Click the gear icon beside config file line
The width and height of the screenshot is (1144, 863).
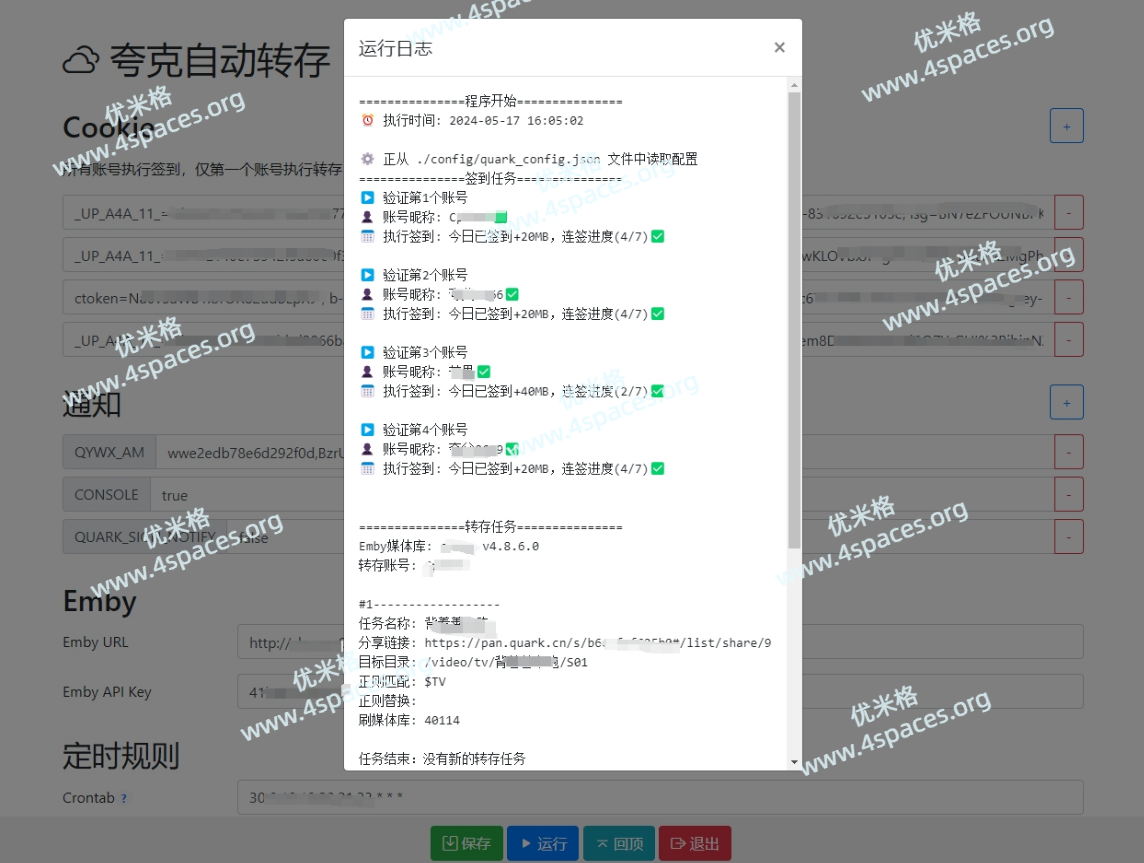pos(367,159)
